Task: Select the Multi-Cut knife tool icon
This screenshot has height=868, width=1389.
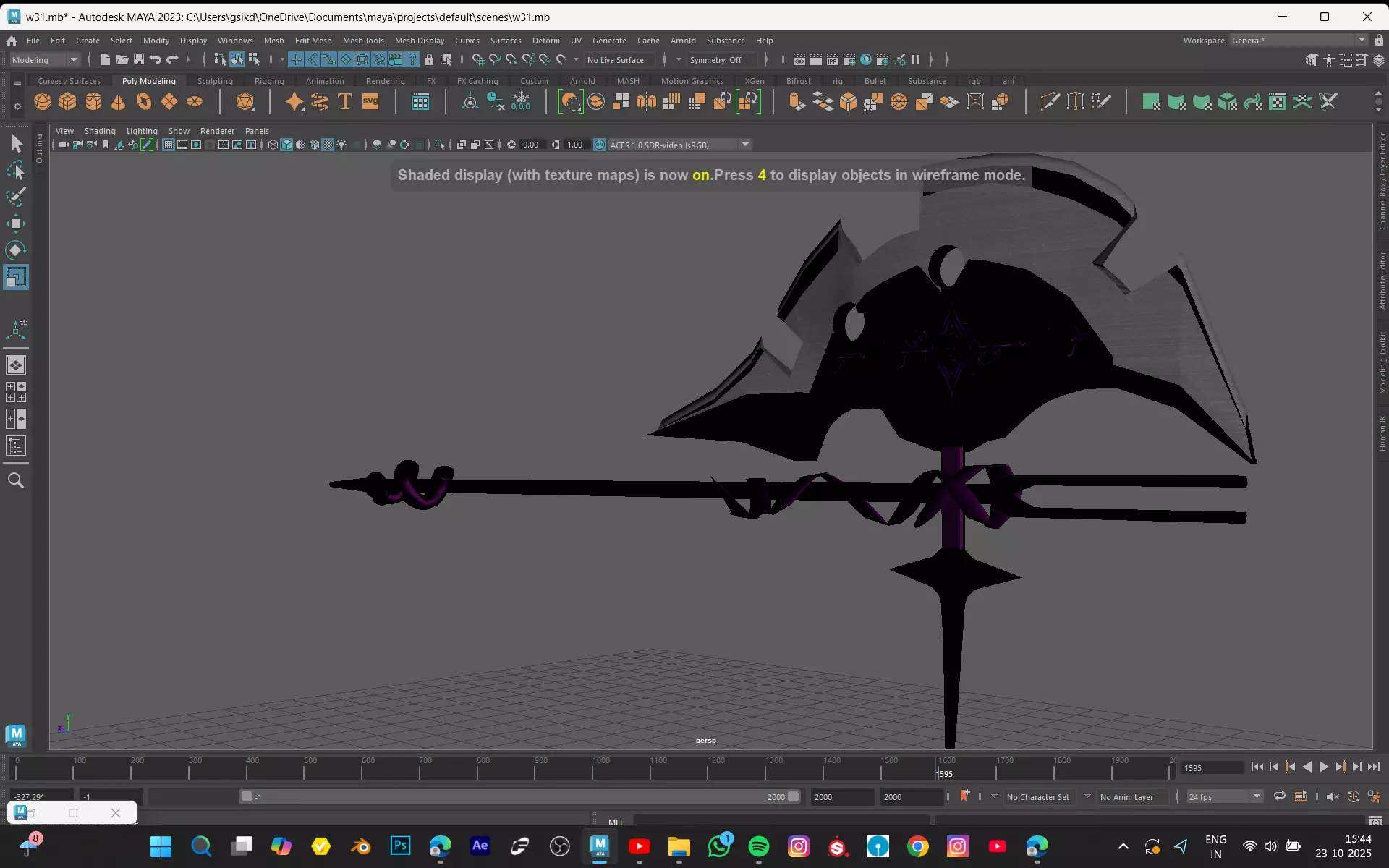Action: coord(1050,102)
